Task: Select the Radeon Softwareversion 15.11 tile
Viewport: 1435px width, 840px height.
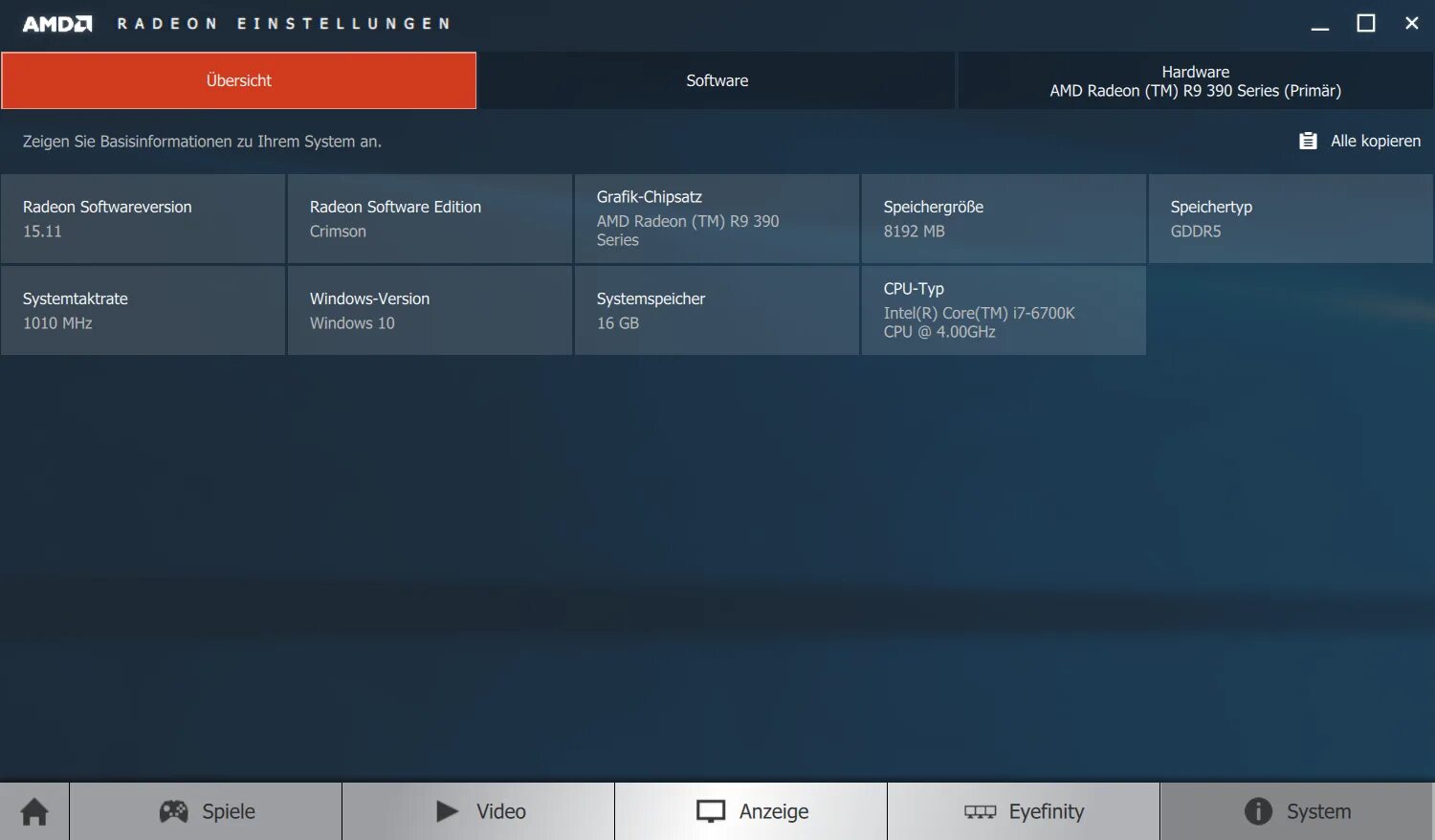Action: 143,218
